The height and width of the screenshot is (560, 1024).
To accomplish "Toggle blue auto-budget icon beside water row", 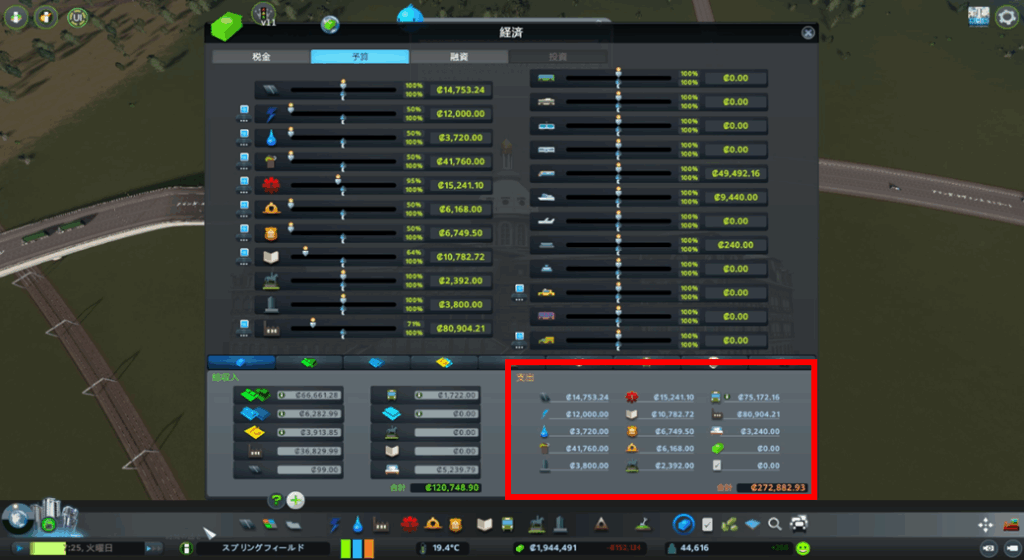I will 244,138.
